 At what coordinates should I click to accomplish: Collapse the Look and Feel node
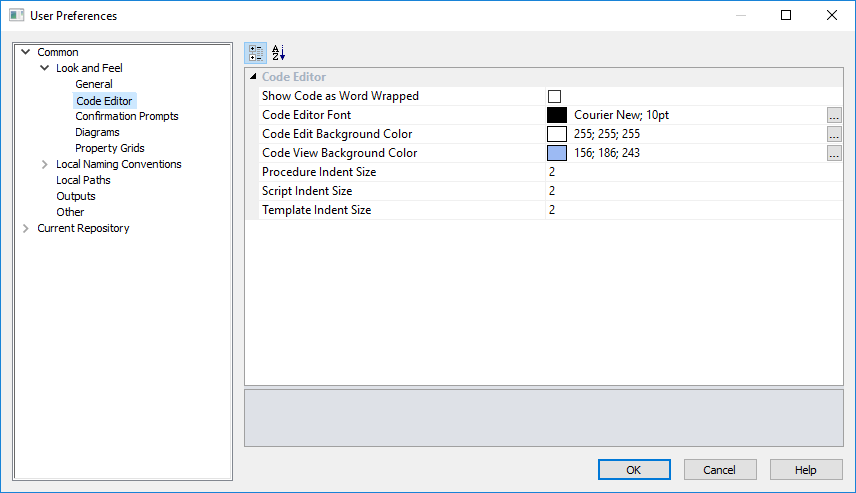(x=45, y=68)
